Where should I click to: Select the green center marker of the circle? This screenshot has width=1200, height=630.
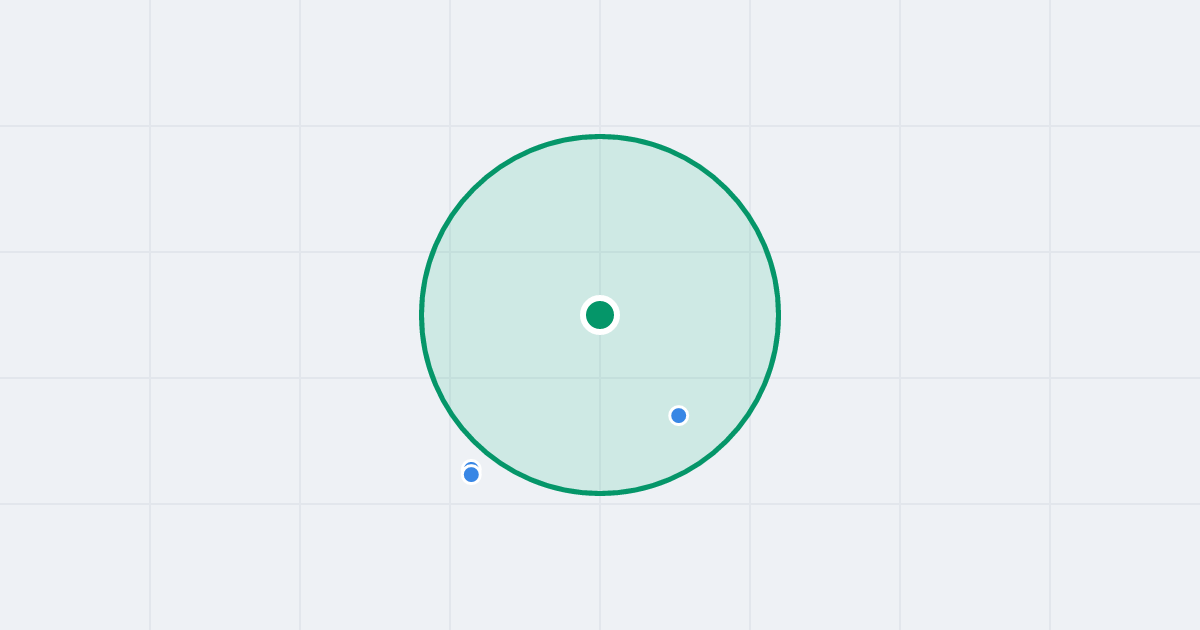tap(600, 315)
